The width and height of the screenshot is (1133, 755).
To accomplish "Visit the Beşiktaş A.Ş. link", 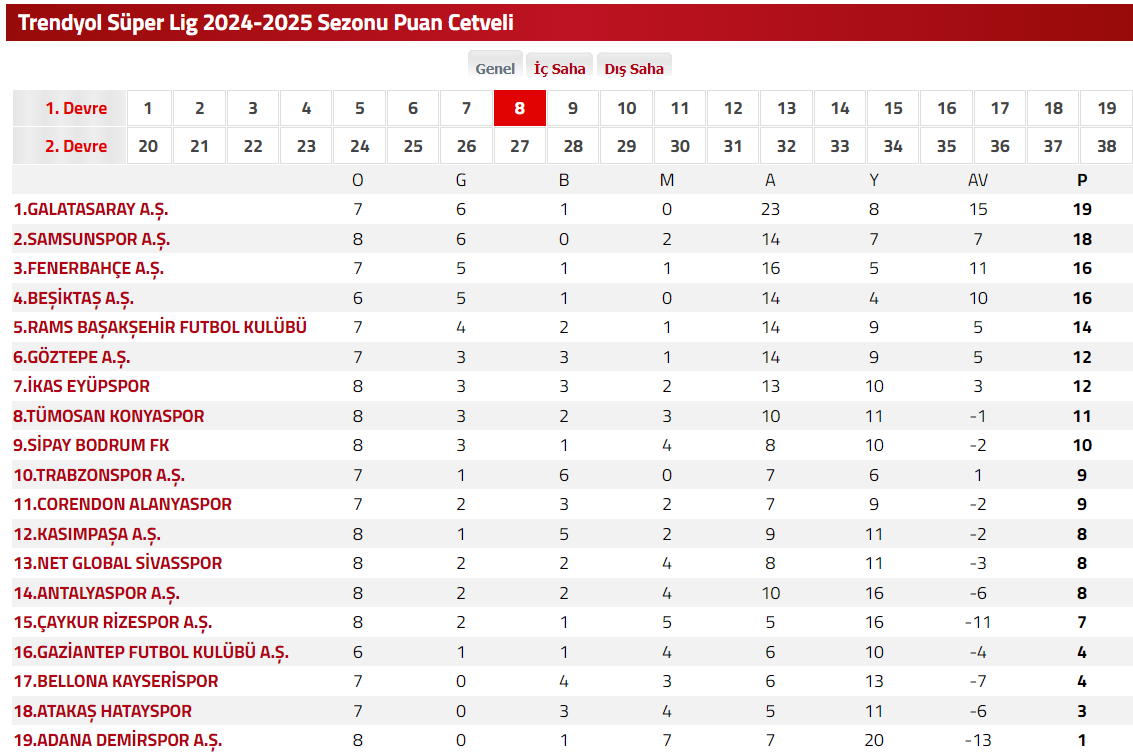I will [74, 298].
